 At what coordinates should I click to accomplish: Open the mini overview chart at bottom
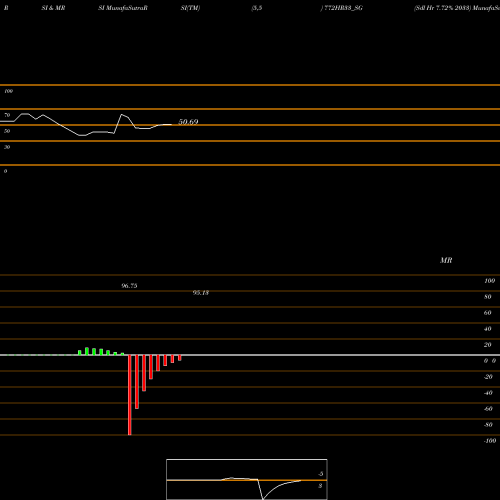[247, 479]
